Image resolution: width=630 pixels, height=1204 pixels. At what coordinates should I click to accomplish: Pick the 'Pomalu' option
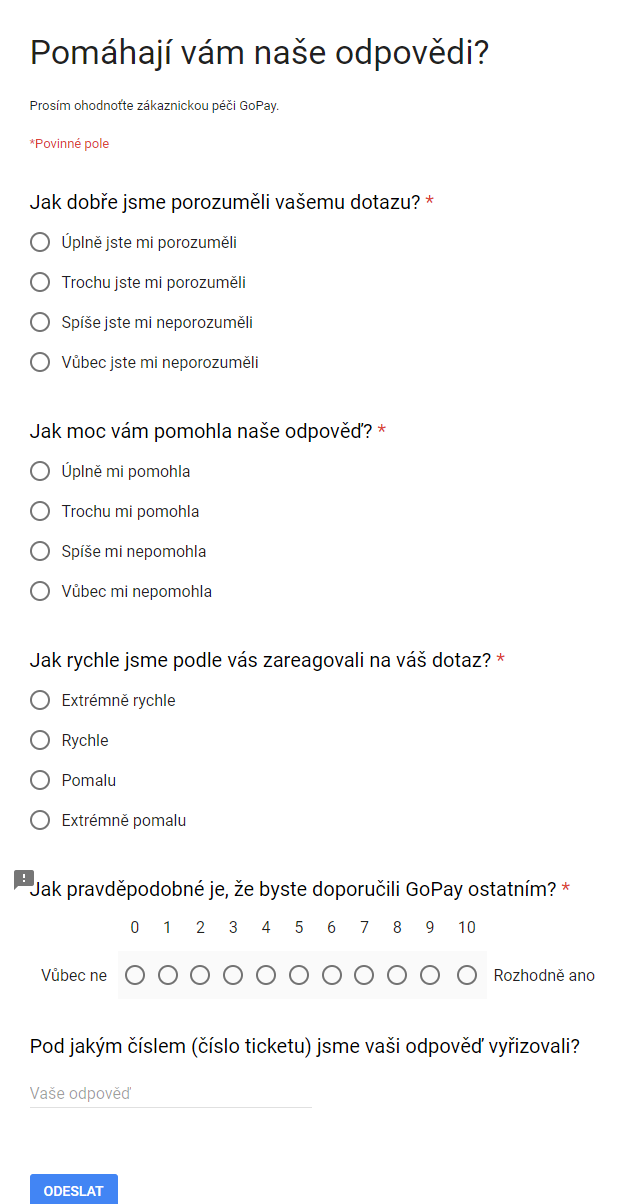[40, 780]
